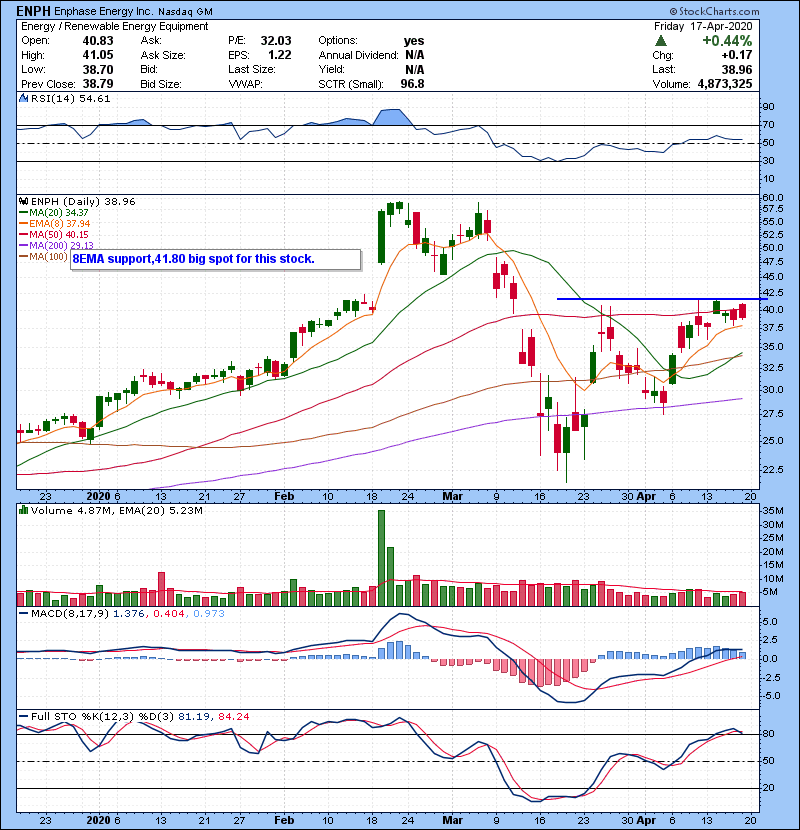Screen dimensions: 800x830
Task: Click the Last price 38.96 in header
Action: click(736, 69)
